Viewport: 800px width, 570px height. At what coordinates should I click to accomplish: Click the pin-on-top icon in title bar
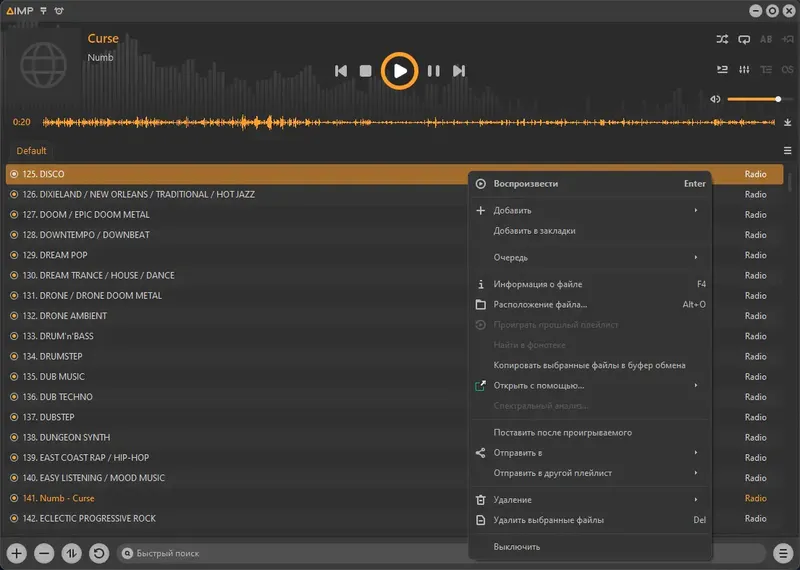pyautogui.click(x=43, y=11)
